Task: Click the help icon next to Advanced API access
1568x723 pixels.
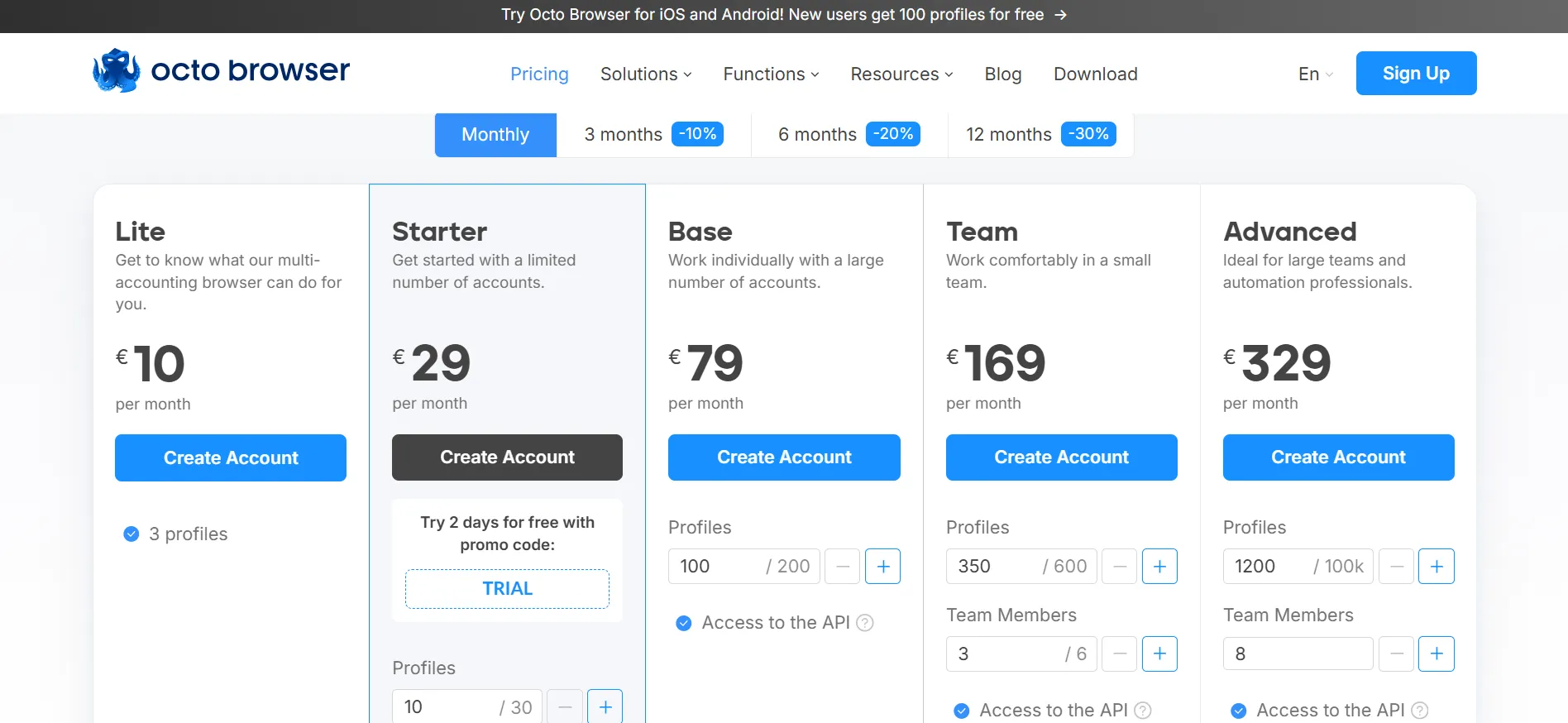Action: click(1420, 711)
